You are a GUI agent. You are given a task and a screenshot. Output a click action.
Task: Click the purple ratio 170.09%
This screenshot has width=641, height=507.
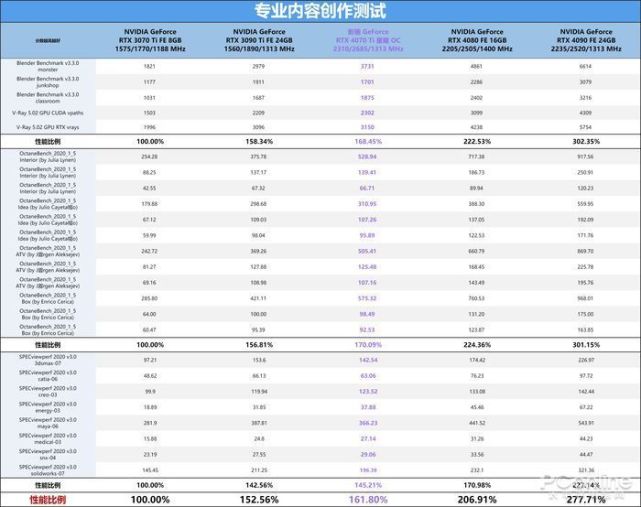tap(368, 345)
